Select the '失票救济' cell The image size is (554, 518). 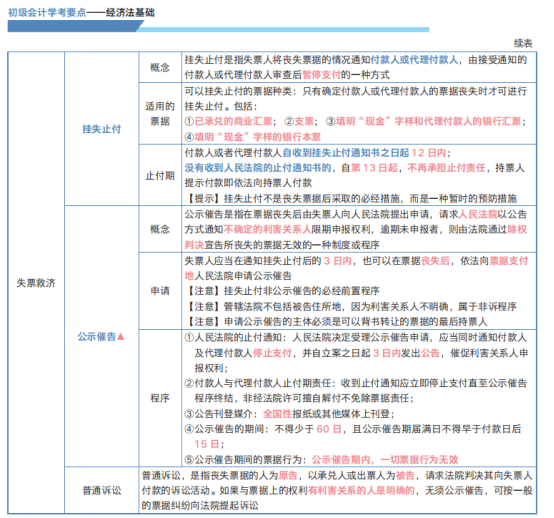coord(36,283)
